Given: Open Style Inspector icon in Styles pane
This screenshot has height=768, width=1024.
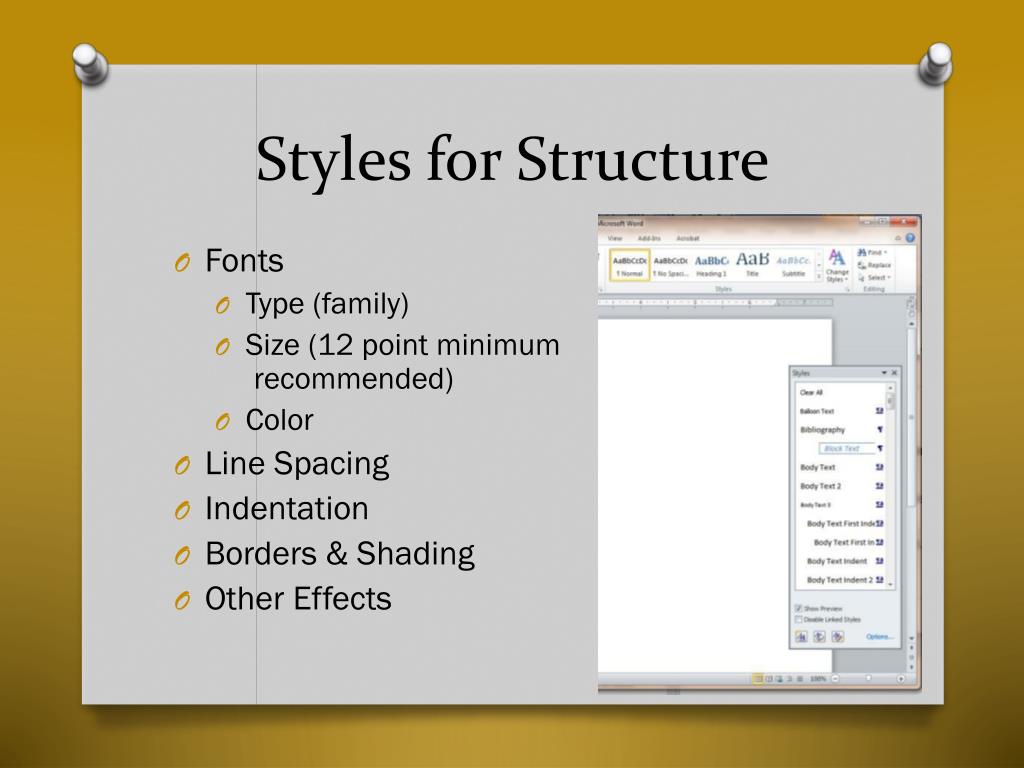Looking at the screenshot, I should coord(819,636).
